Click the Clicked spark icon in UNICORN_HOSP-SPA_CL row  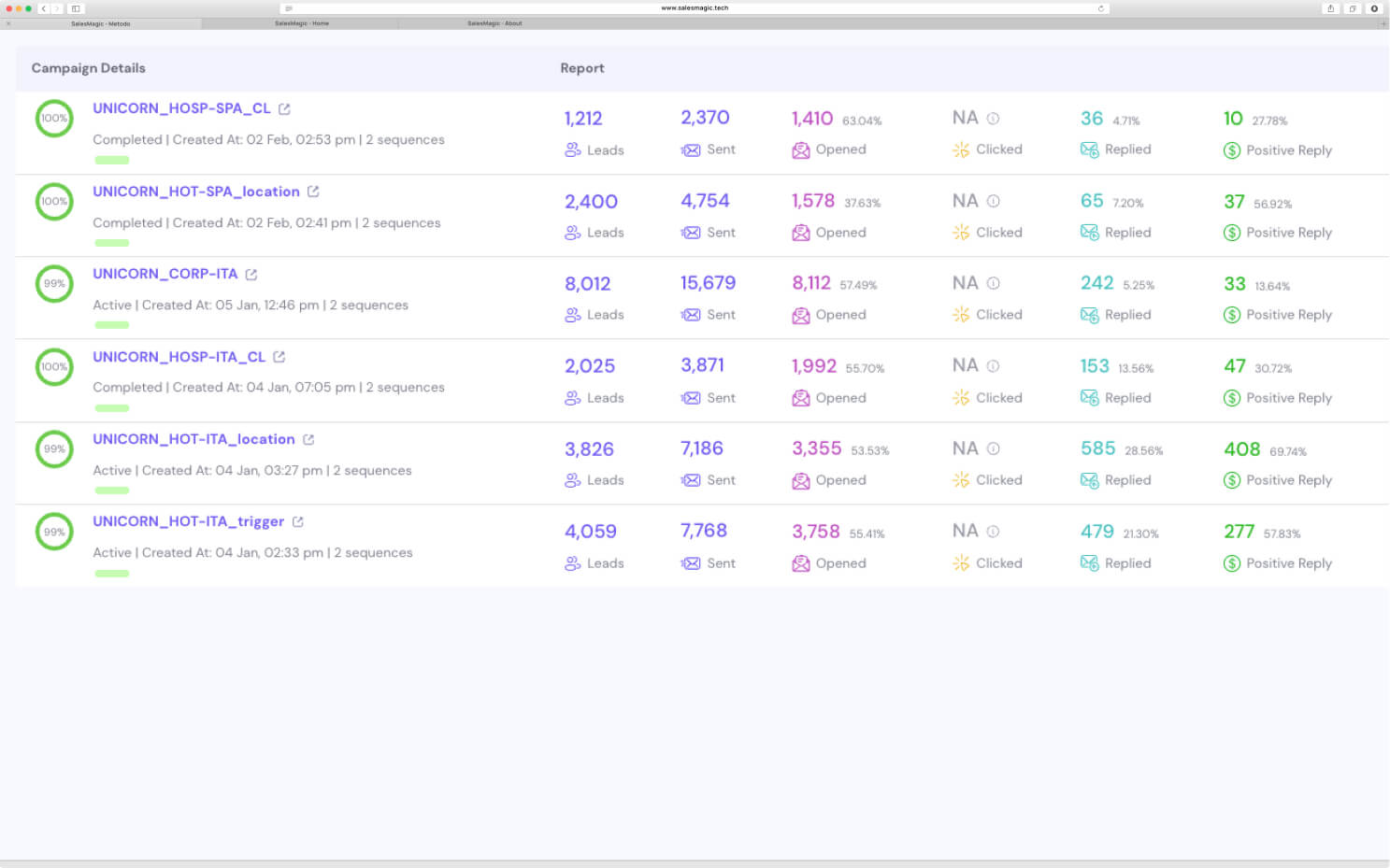(961, 149)
